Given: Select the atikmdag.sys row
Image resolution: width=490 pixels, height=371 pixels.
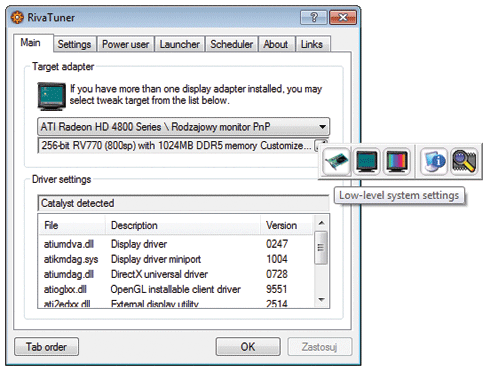Looking at the screenshot, I should point(177,259).
